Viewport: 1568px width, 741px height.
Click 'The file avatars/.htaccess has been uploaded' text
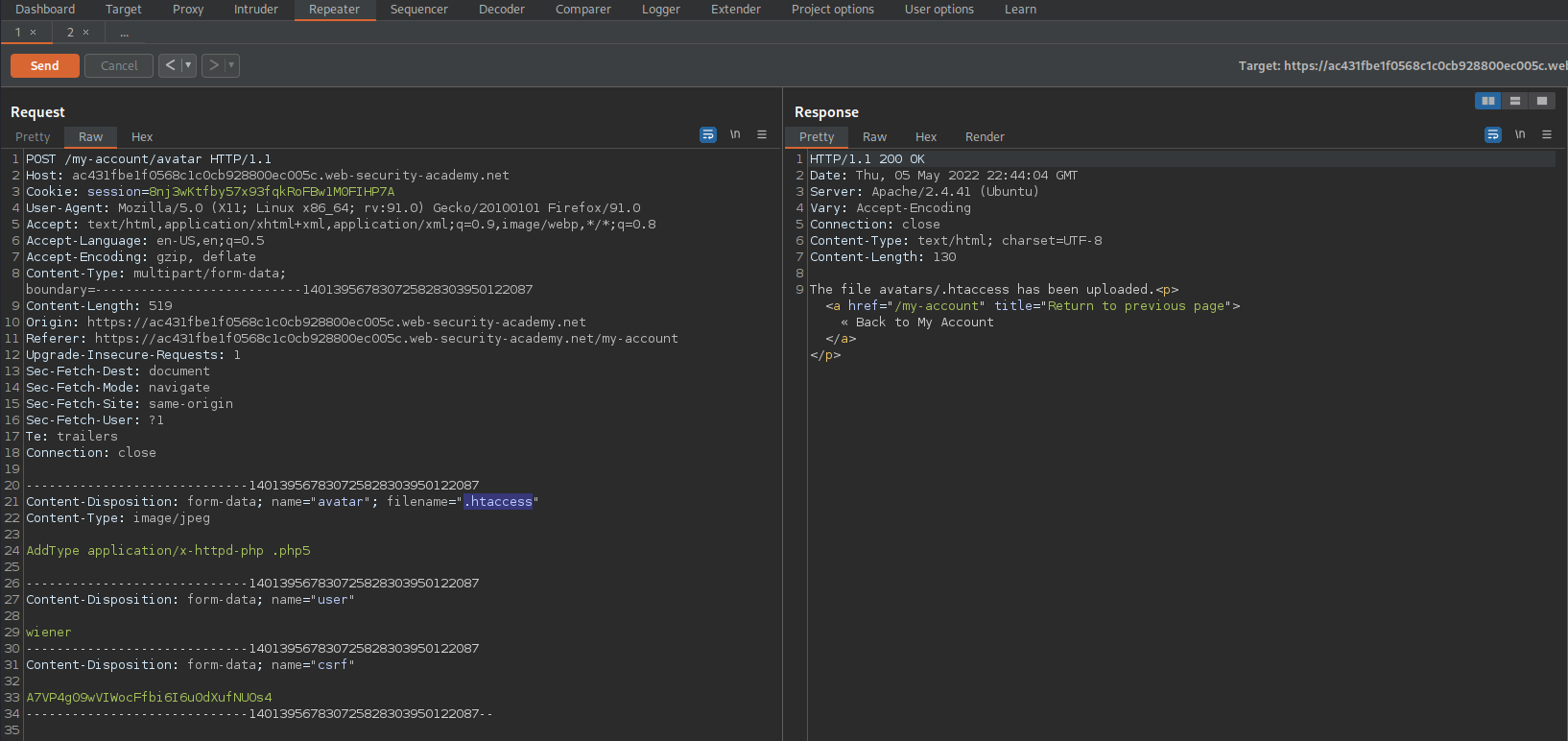pyautogui.click(x=981, y=290)
